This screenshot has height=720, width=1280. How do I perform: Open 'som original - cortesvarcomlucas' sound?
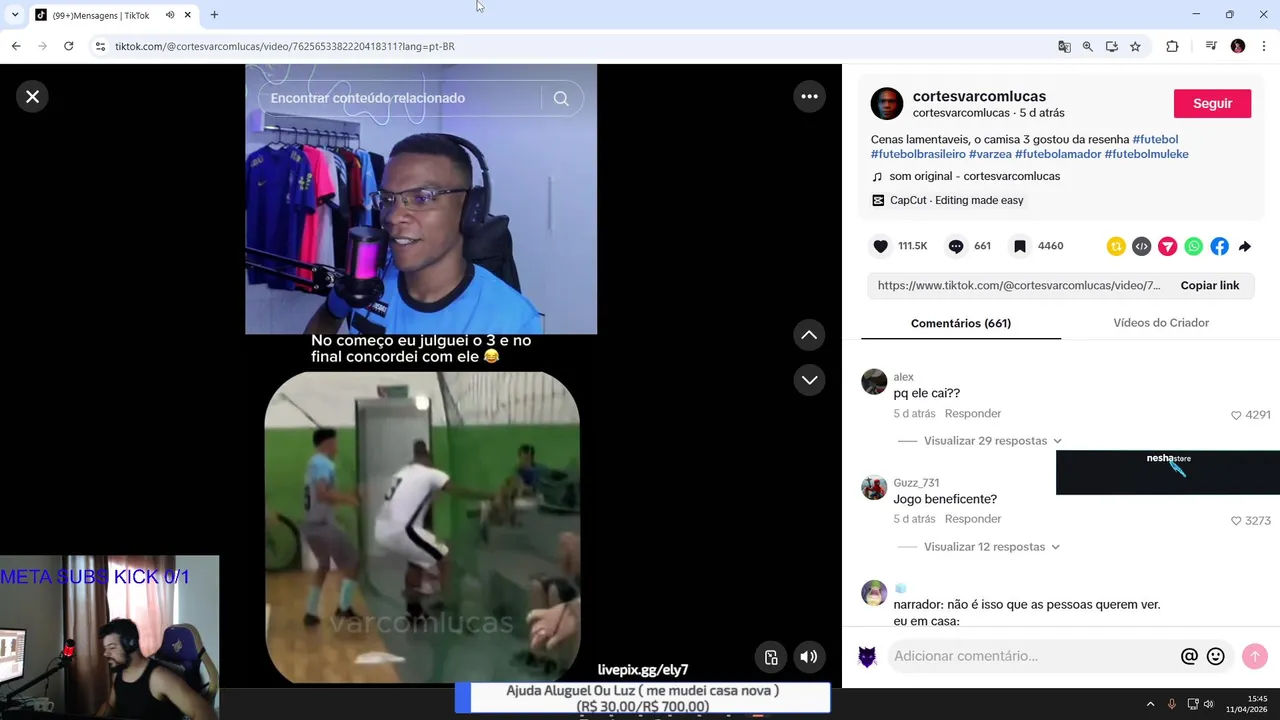974,176
